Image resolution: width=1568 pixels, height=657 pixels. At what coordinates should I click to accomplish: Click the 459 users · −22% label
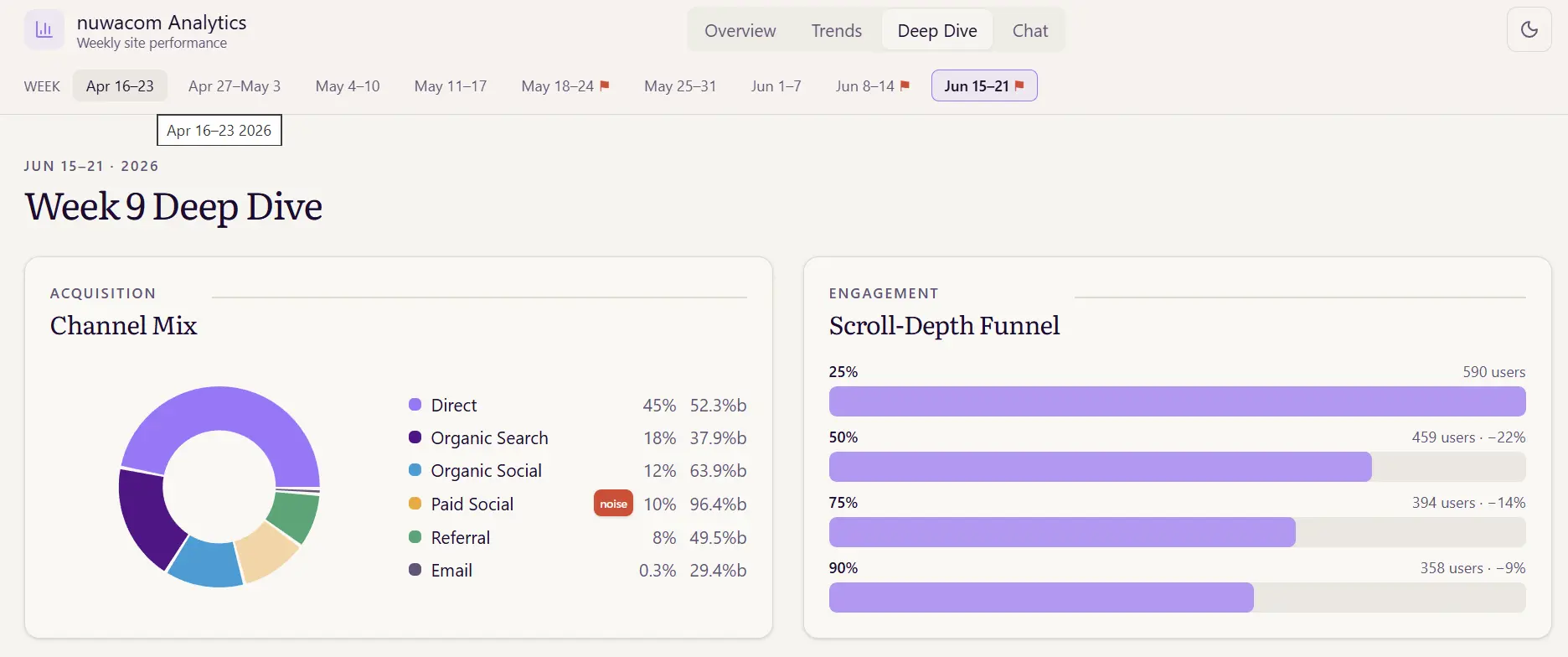click(1468, 437)
